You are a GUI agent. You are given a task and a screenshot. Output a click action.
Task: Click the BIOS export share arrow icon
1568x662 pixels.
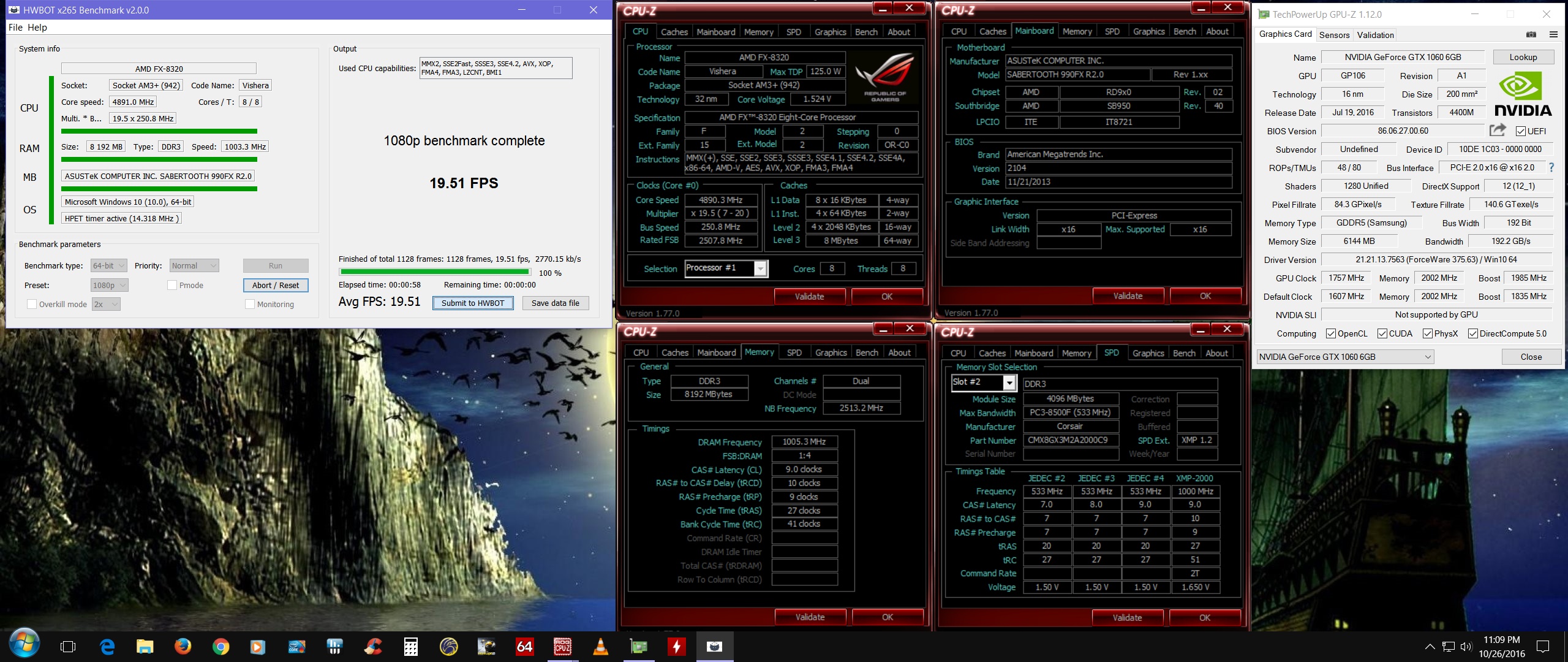1498,131
